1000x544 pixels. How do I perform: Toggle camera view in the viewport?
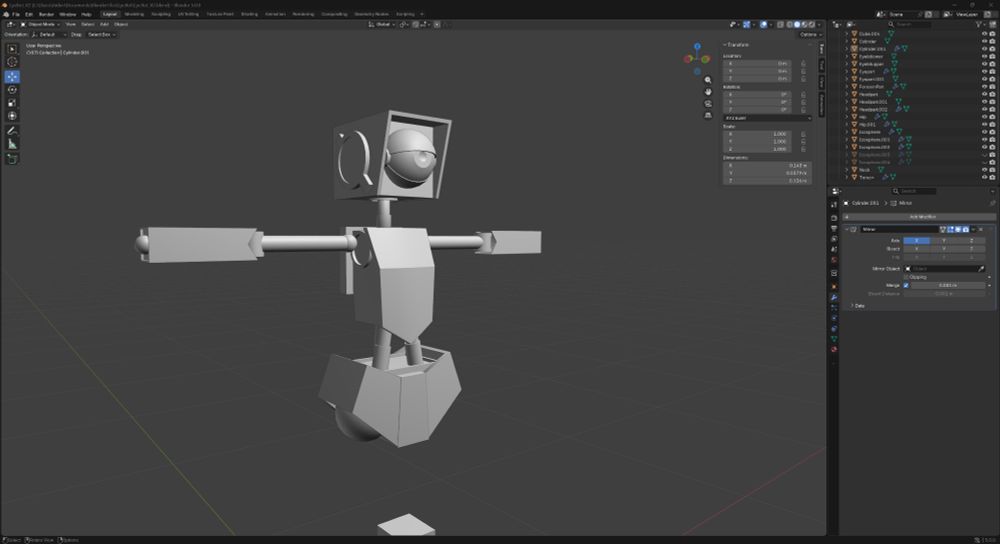coord(708,103)
